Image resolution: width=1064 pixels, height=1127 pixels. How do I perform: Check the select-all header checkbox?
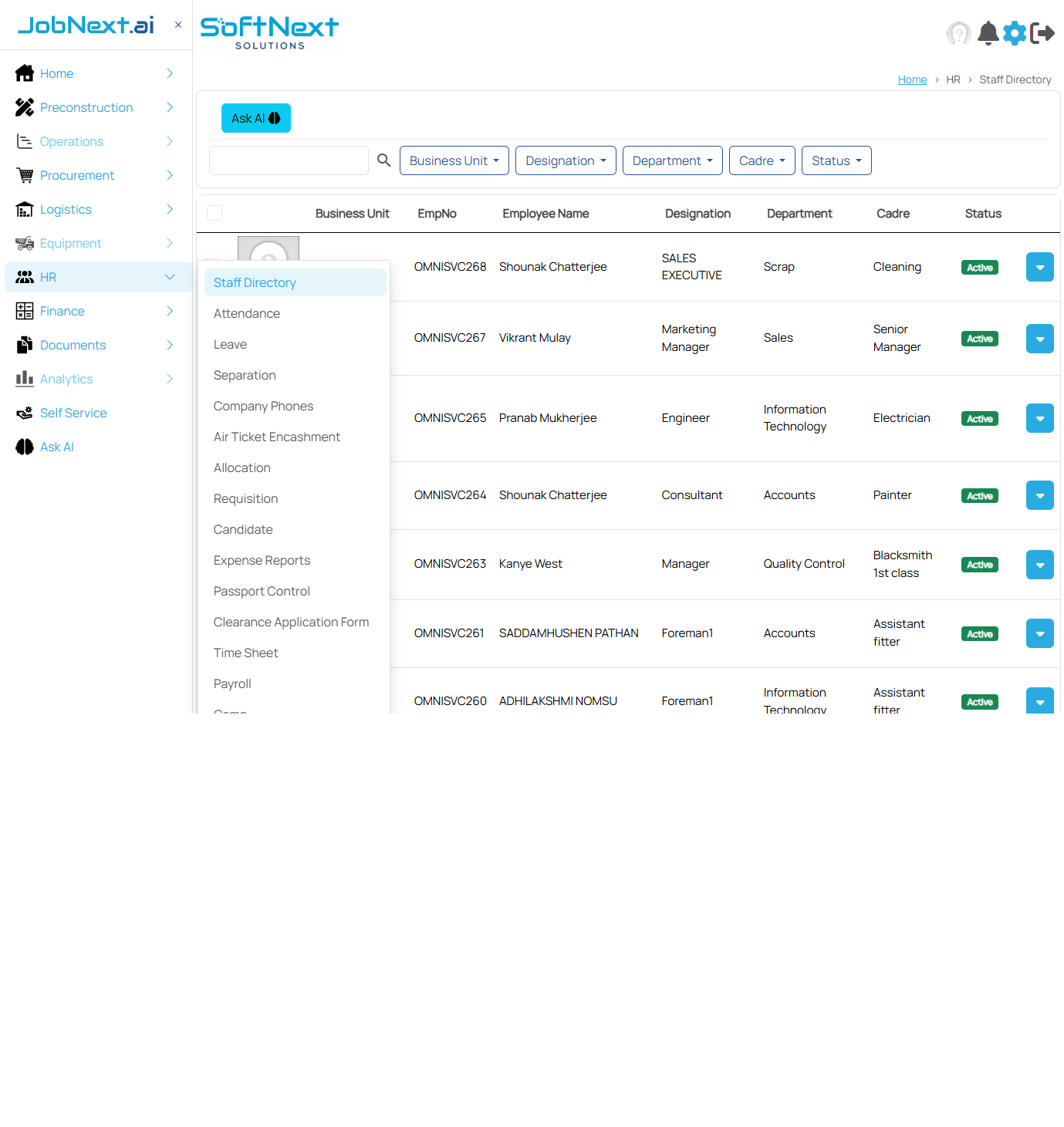coord(214,213)
